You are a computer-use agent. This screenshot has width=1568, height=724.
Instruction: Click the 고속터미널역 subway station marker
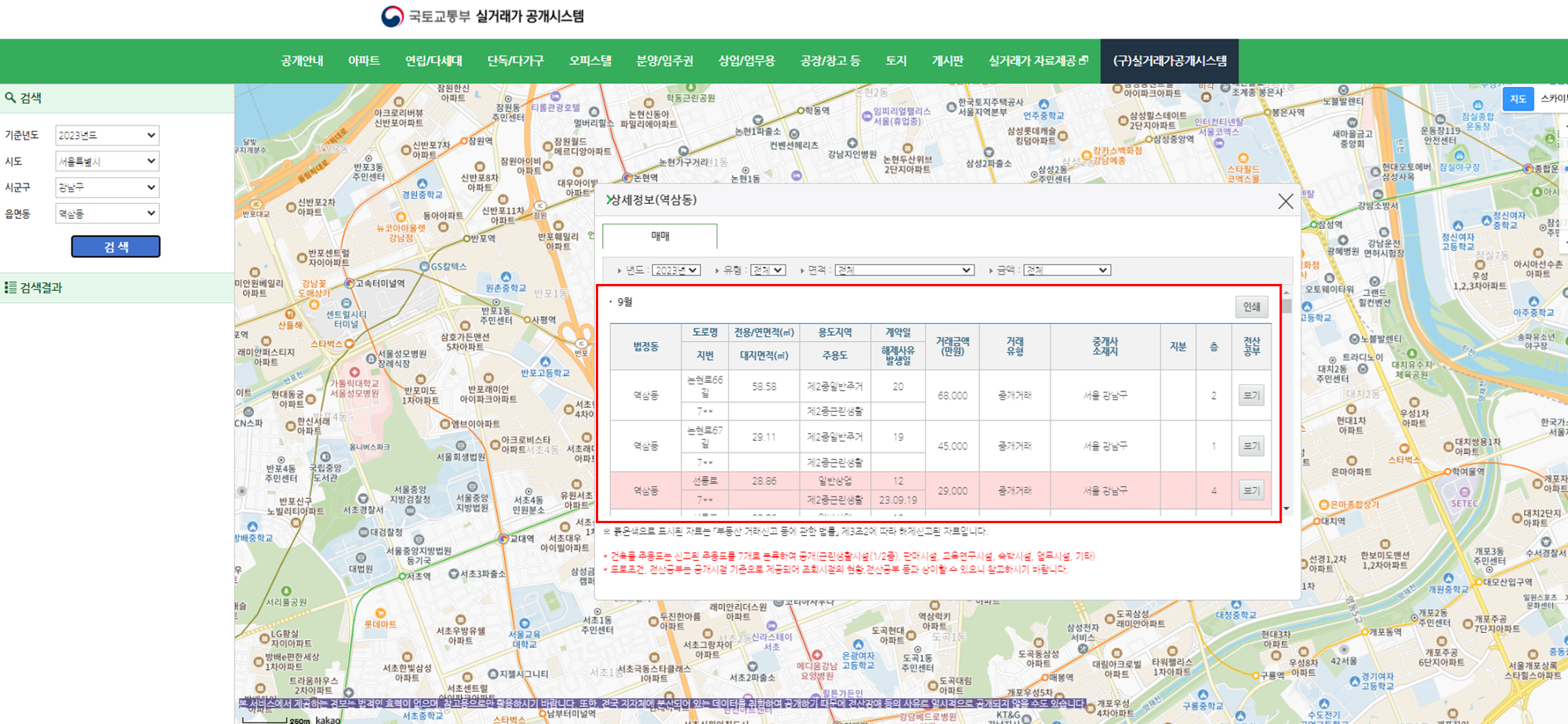pos(350,283)
